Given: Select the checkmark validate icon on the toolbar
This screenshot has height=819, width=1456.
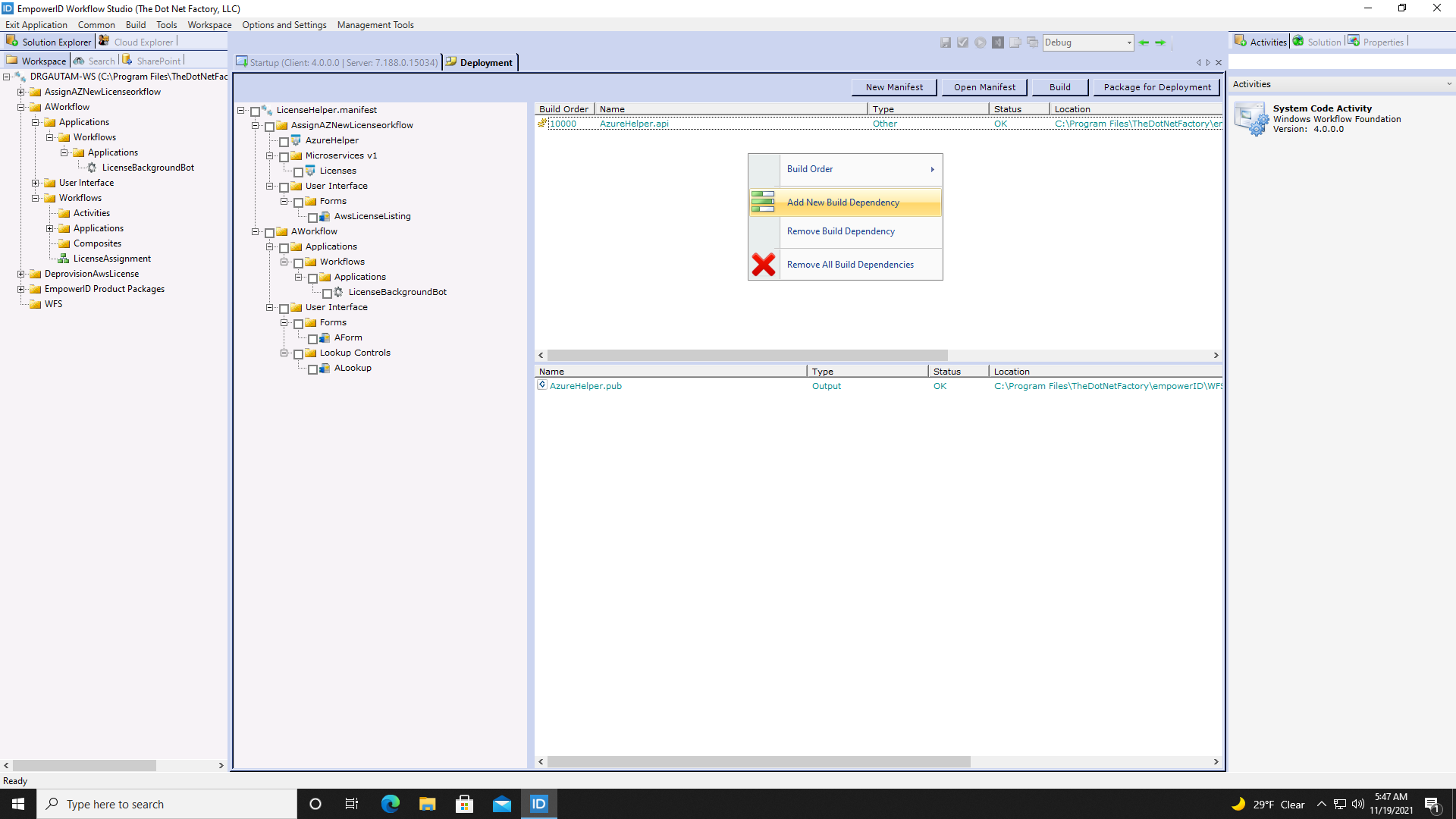Looking at the screenshot, I should (x=963, y=42).
